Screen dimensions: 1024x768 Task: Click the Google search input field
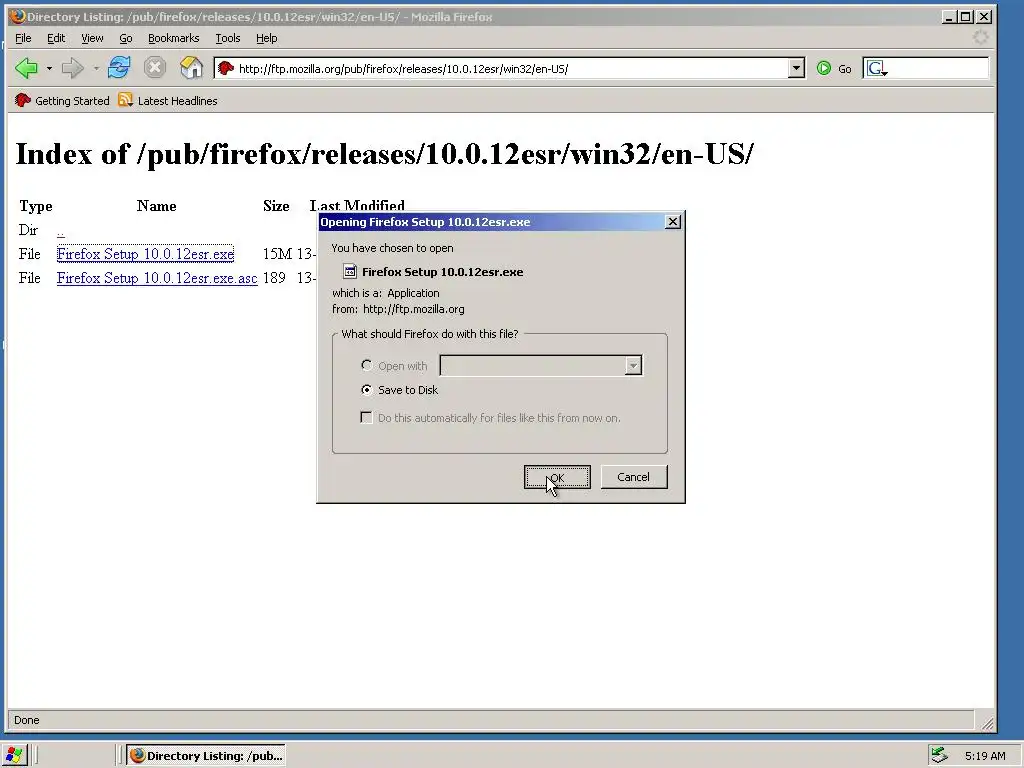pos(938,68)
